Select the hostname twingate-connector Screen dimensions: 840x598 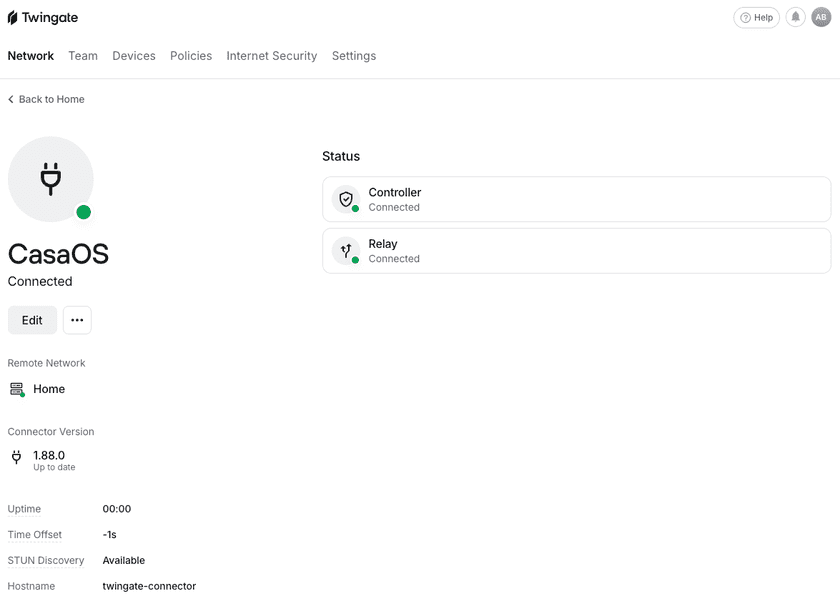click(x=149, y=586)
